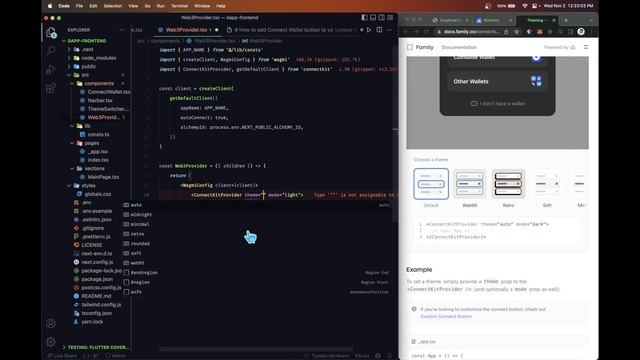The image size is (640, 360).
Task: Open Run and Debug view
Action: 51,69
